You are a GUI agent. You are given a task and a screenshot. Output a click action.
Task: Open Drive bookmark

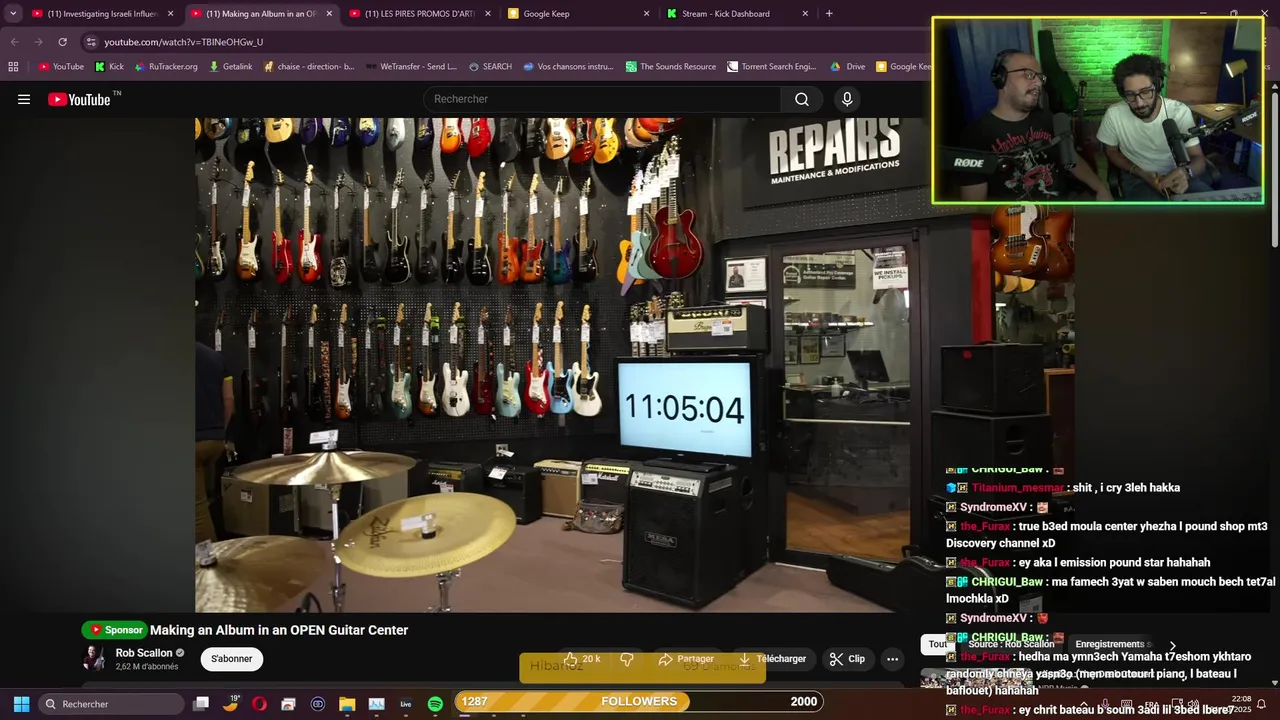[847, 67]
